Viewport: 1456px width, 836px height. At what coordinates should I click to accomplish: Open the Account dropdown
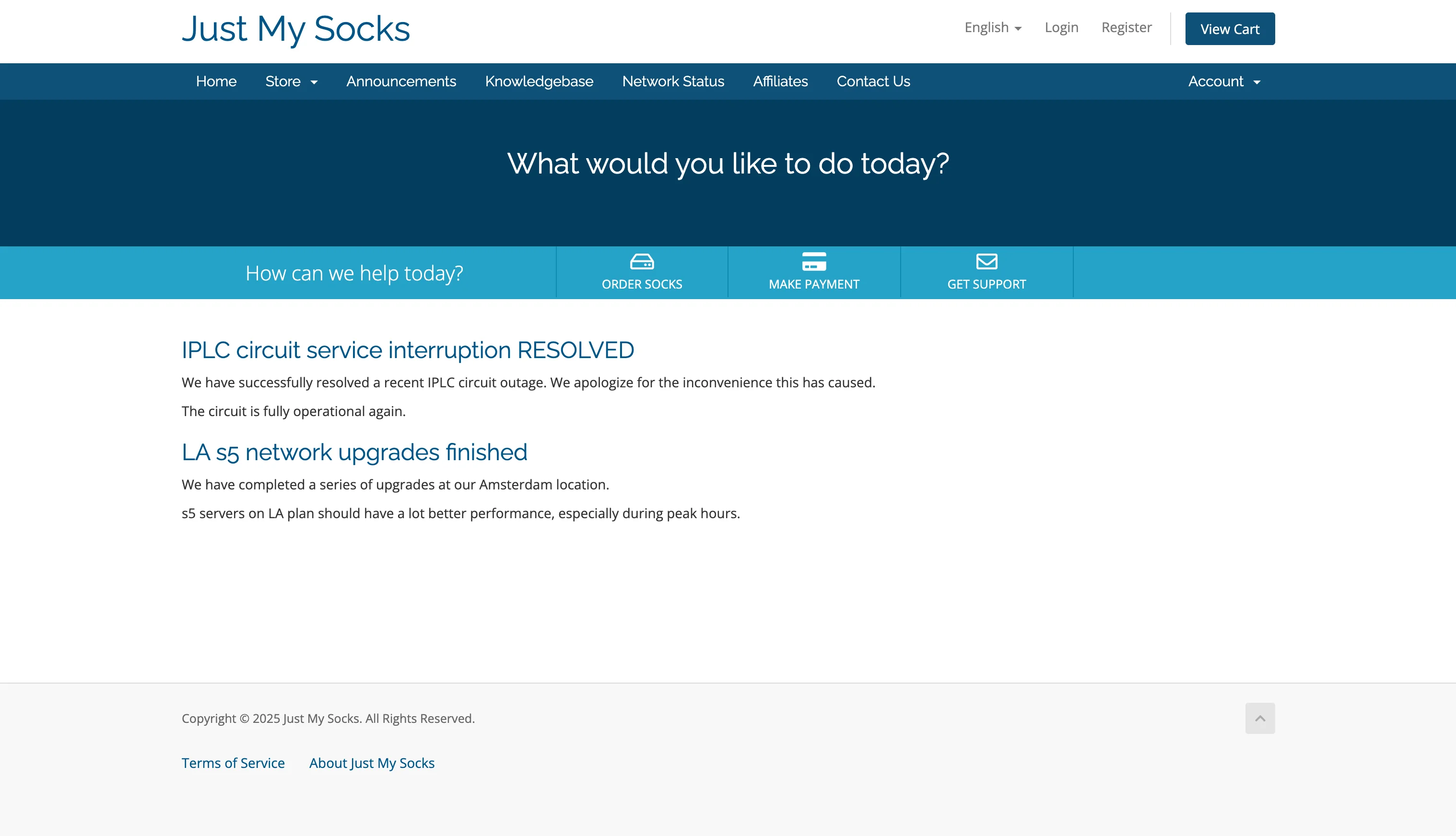coord(1223,81)
